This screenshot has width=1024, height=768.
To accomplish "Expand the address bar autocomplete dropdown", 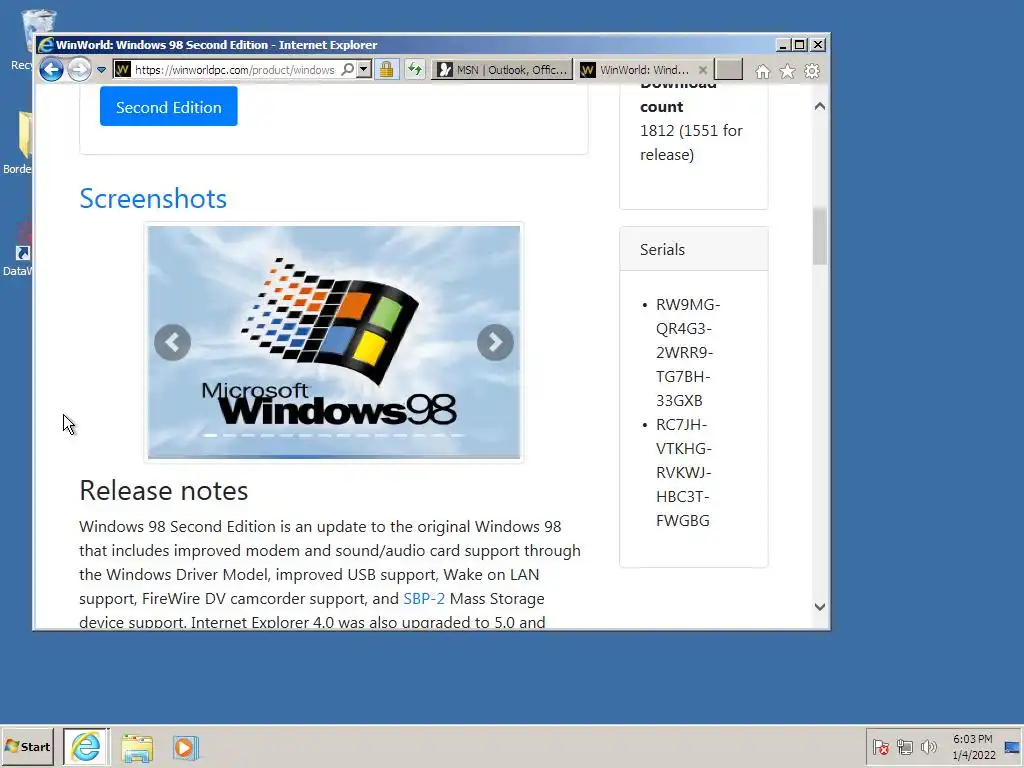I will click(x=364, y=69).
